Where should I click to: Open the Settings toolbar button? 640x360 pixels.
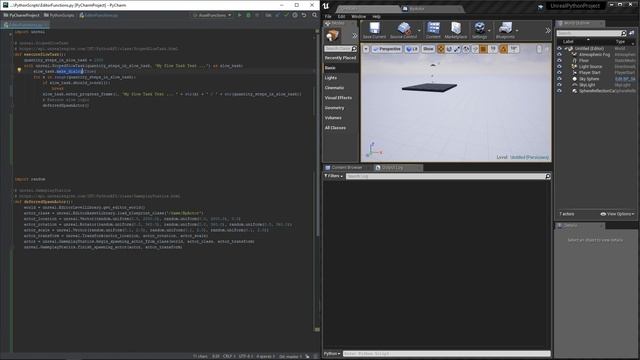[480, 31]
